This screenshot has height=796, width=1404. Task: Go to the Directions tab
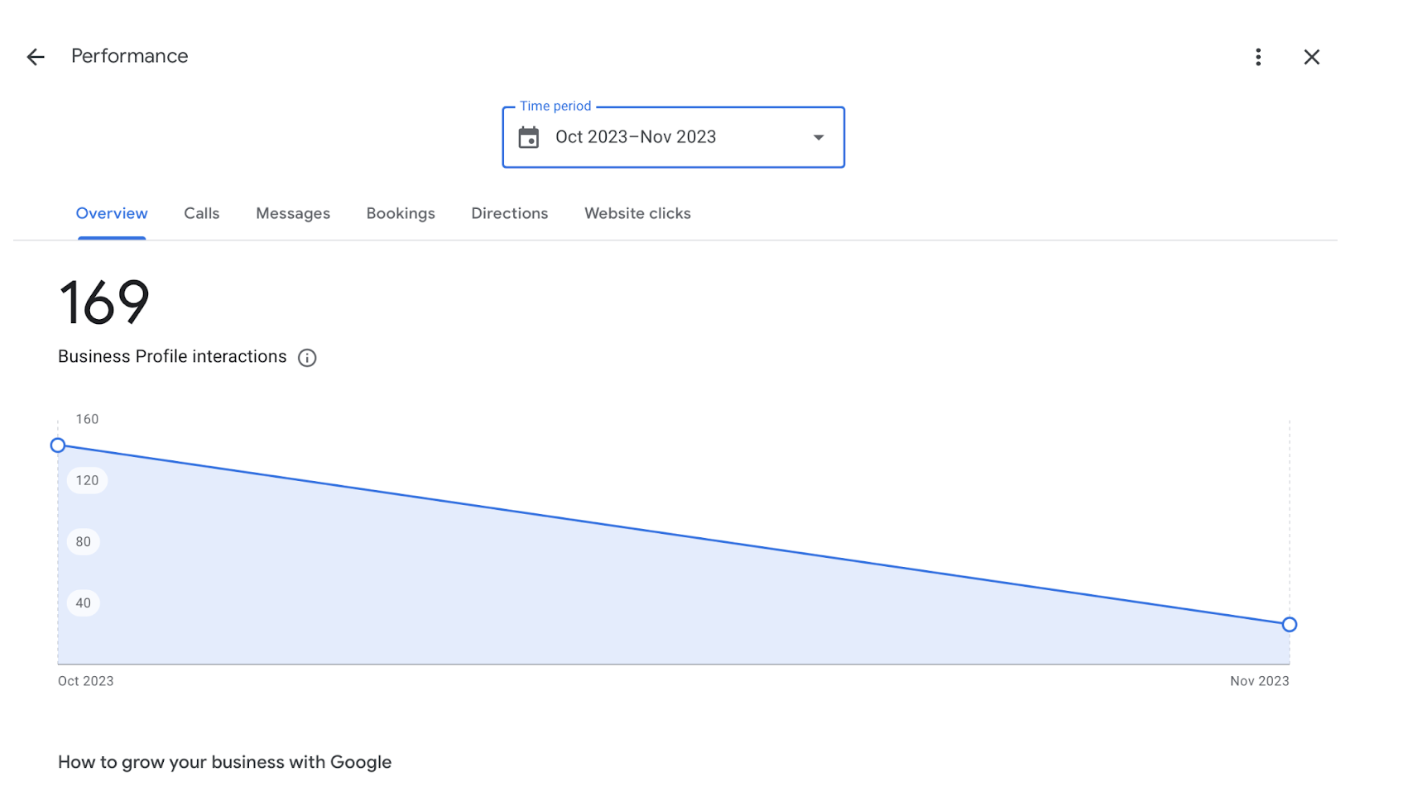pos(510,213)
